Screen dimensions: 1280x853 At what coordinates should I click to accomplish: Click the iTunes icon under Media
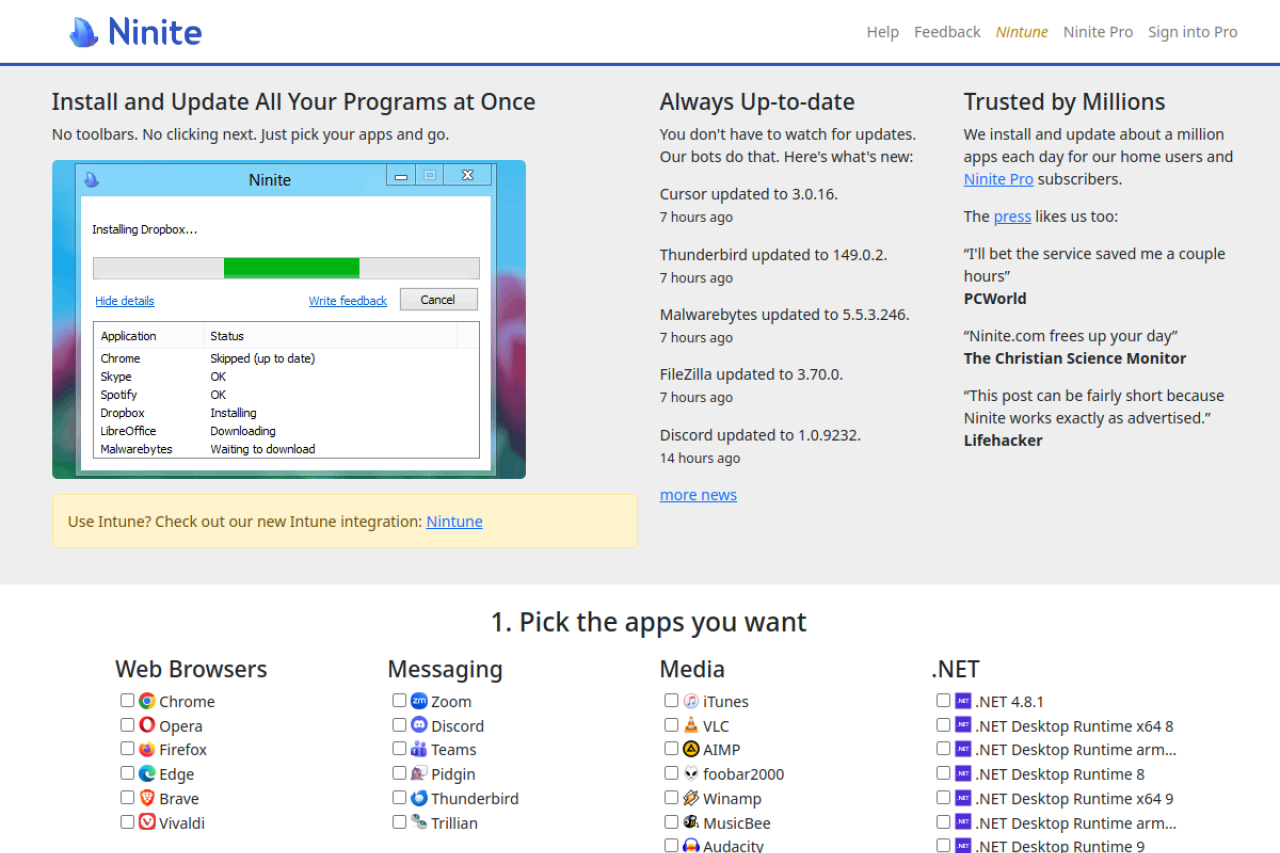point(691,701)
